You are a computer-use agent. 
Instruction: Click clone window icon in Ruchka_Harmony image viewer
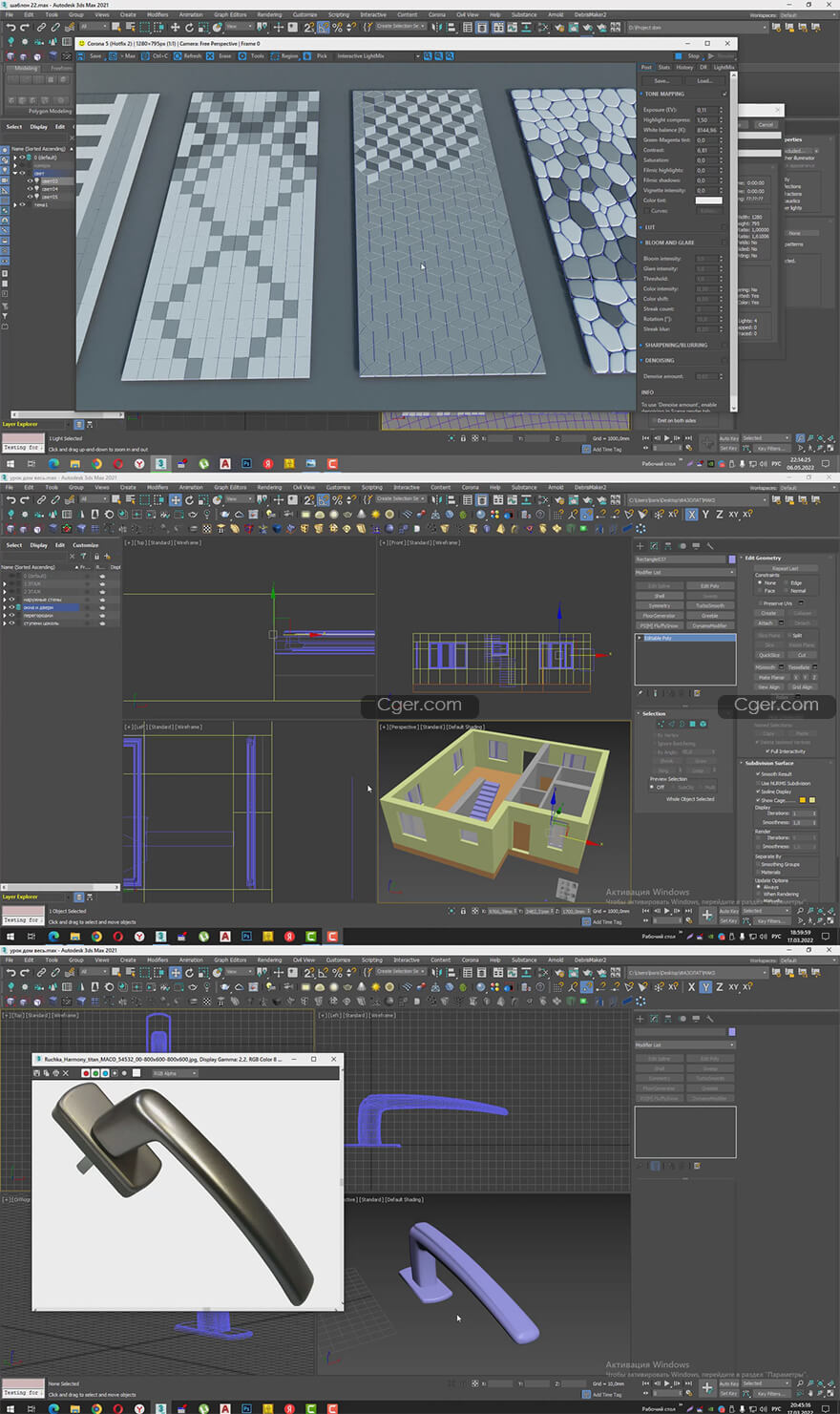tap(46, 1073)
